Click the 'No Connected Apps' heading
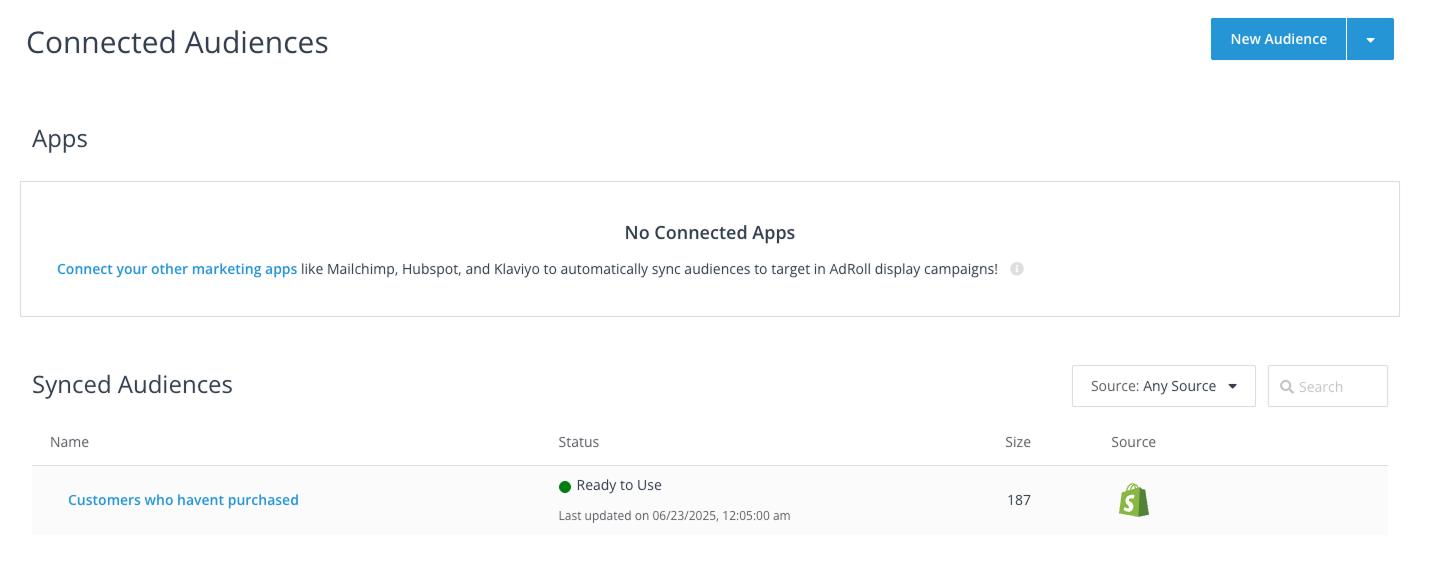Screen dimensions: 1433x565 (x=709, y=233)
